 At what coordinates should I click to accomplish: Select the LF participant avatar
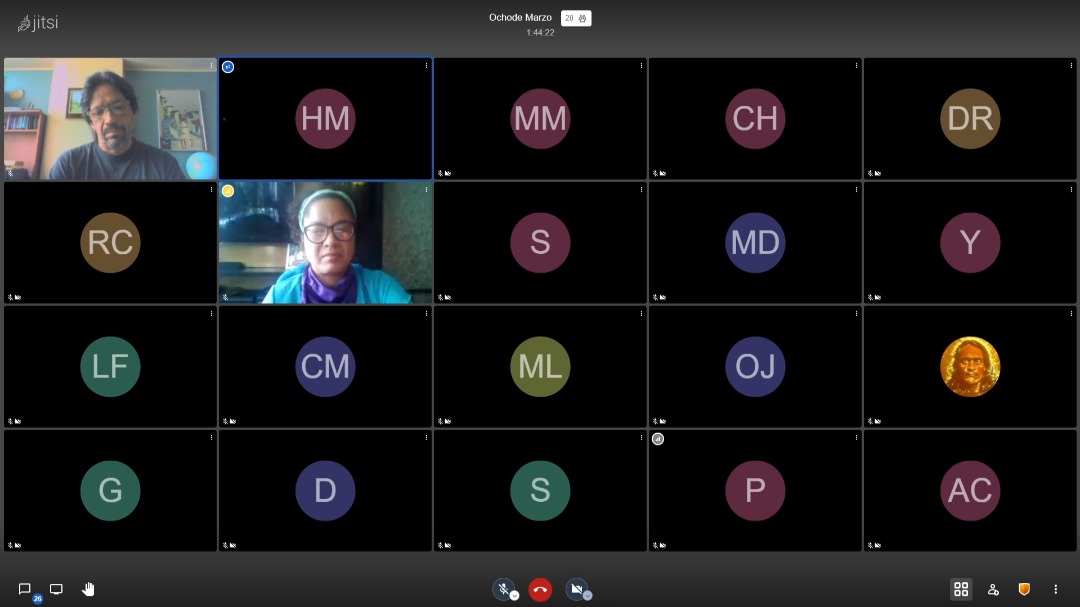tap(110, 367)
